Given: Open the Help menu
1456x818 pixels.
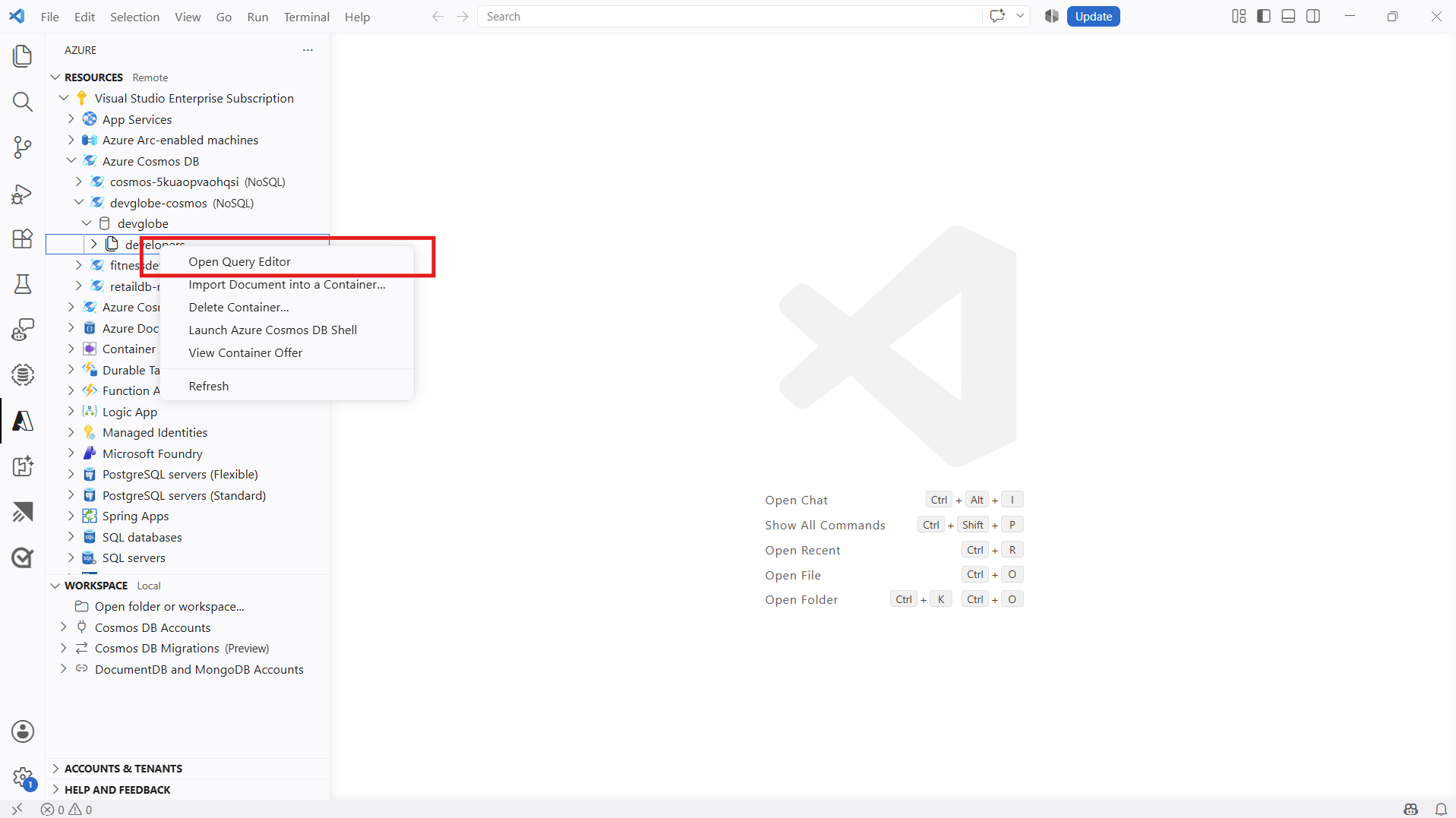Looking at the screenshot, I should 357,17.
